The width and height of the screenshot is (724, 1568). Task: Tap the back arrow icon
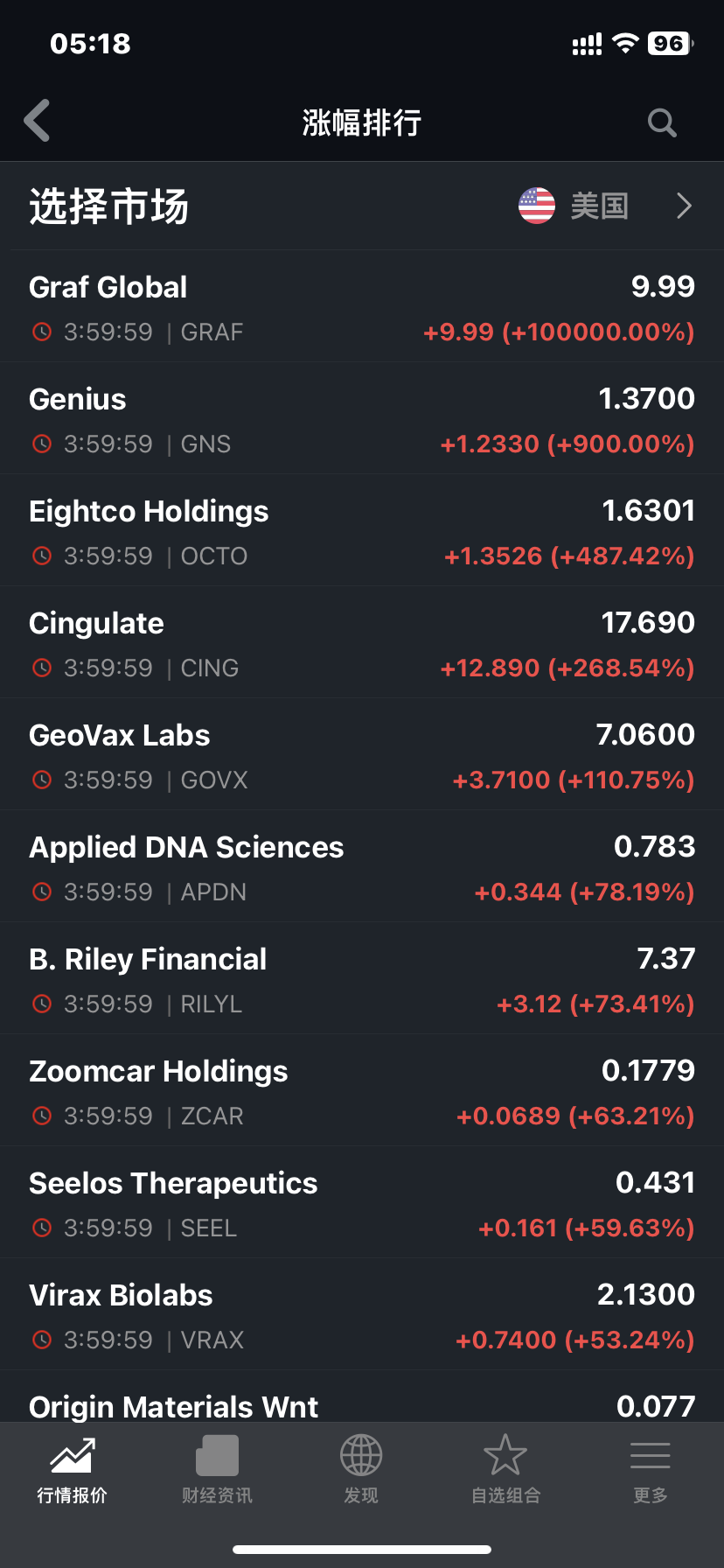[x=38, y=121]
